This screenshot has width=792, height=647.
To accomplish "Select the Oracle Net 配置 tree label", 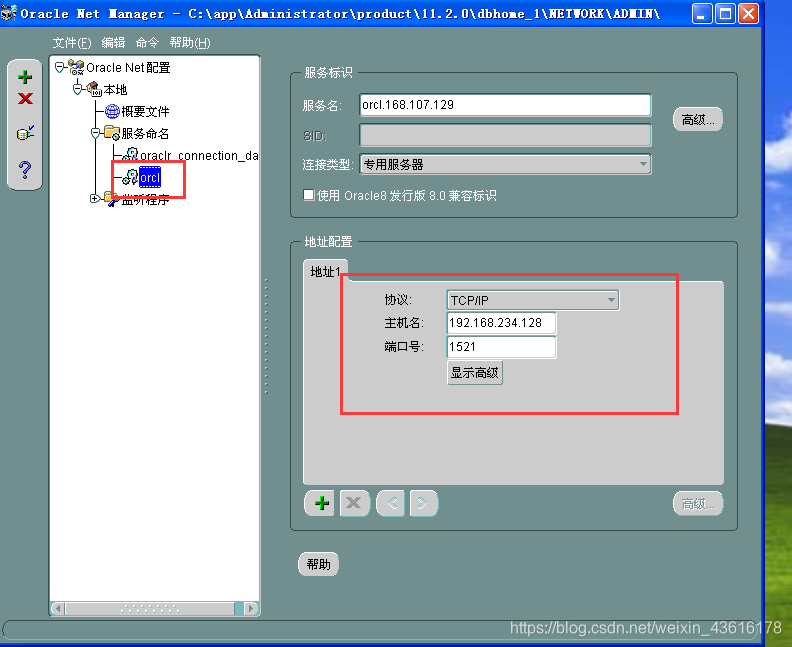I will pos(128,67).
